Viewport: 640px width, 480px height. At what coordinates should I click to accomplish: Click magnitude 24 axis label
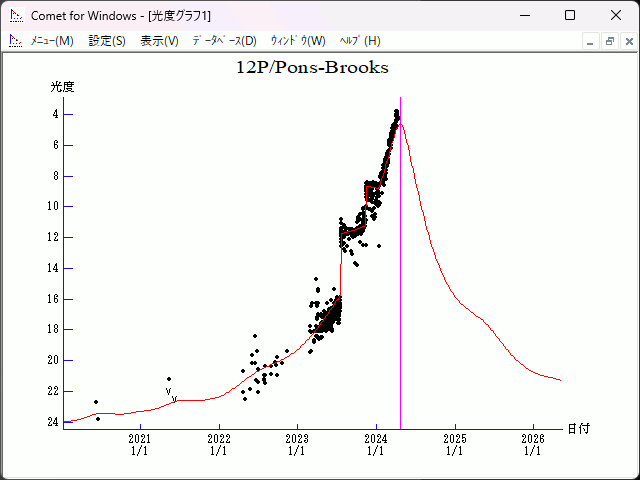[x=53, y=422]
